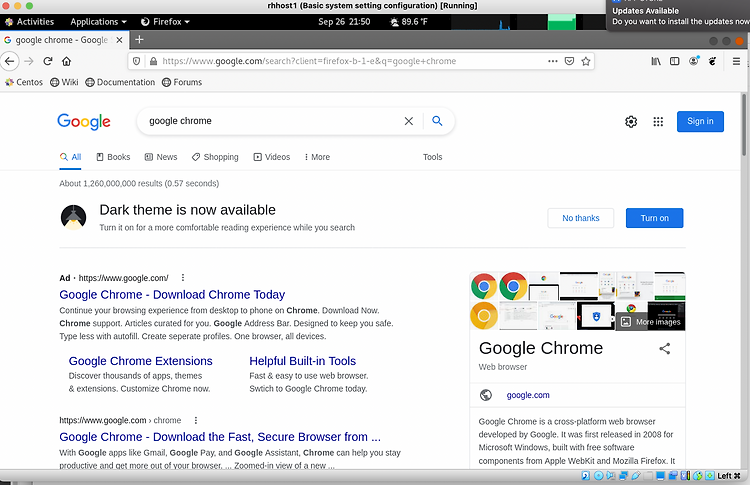Click the weather indicator in the top bar
The height and width of the screenshot is (485, 750).
(x=409, y=22)
